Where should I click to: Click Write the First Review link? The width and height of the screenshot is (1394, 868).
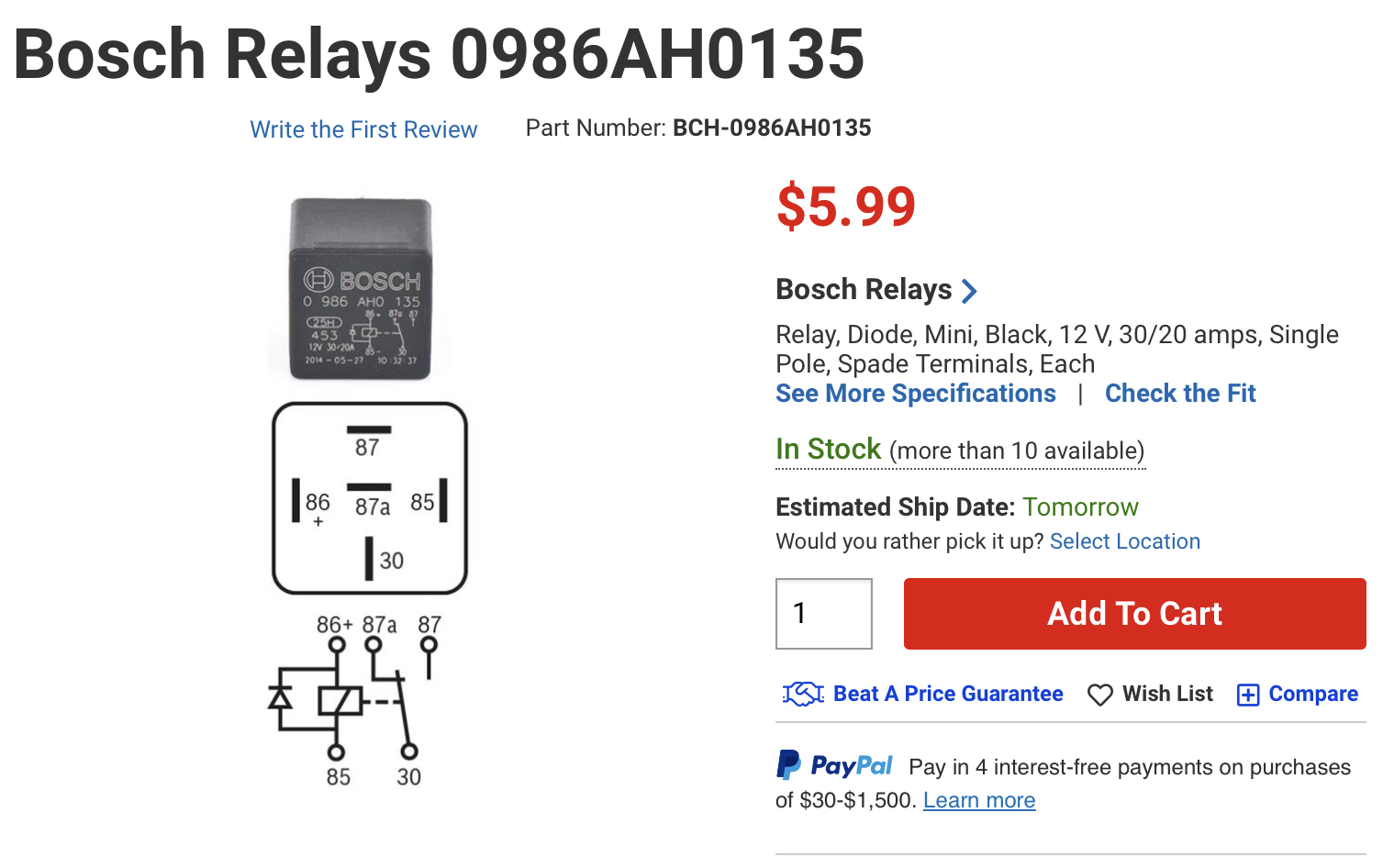coord(363,129)
